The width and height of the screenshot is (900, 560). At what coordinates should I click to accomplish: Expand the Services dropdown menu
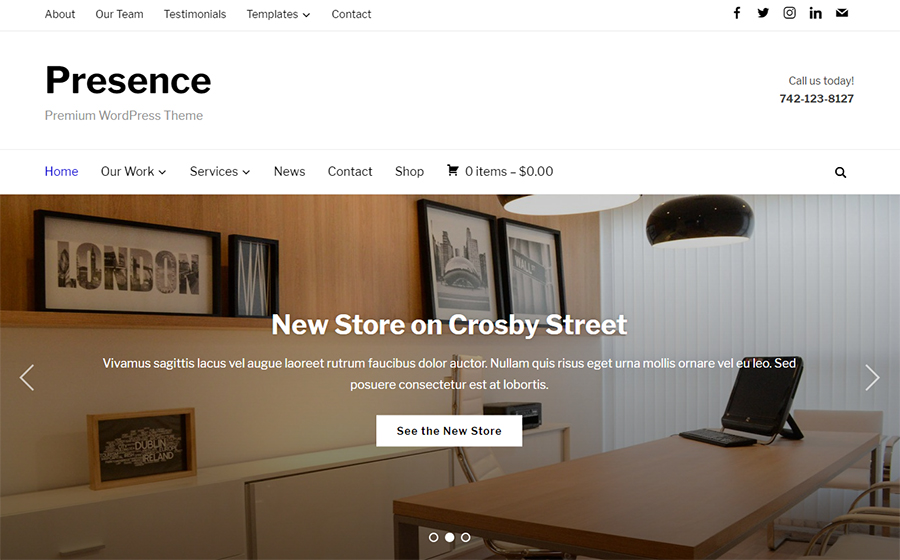220,172
